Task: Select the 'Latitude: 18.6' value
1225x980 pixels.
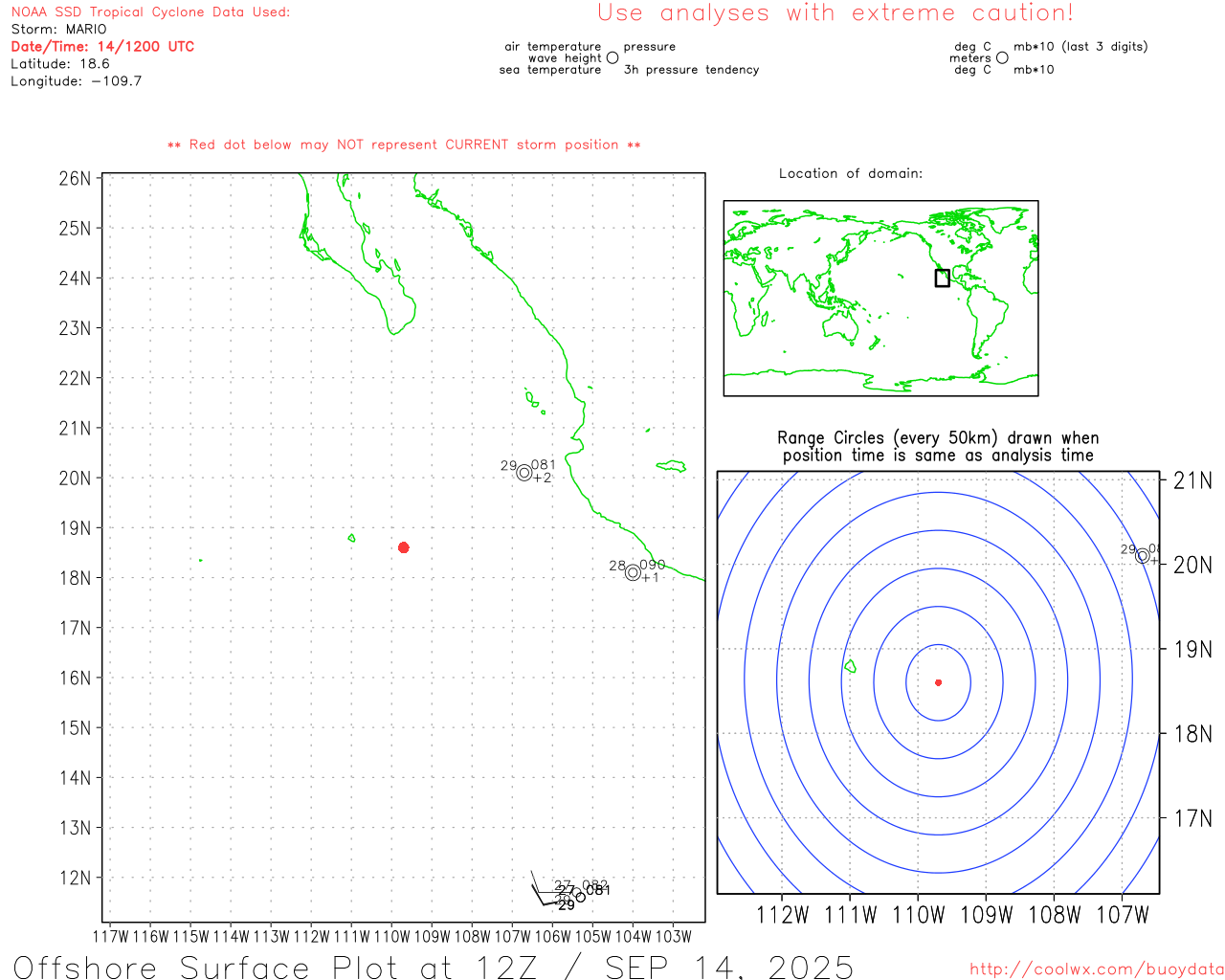Action: [60, 64]
